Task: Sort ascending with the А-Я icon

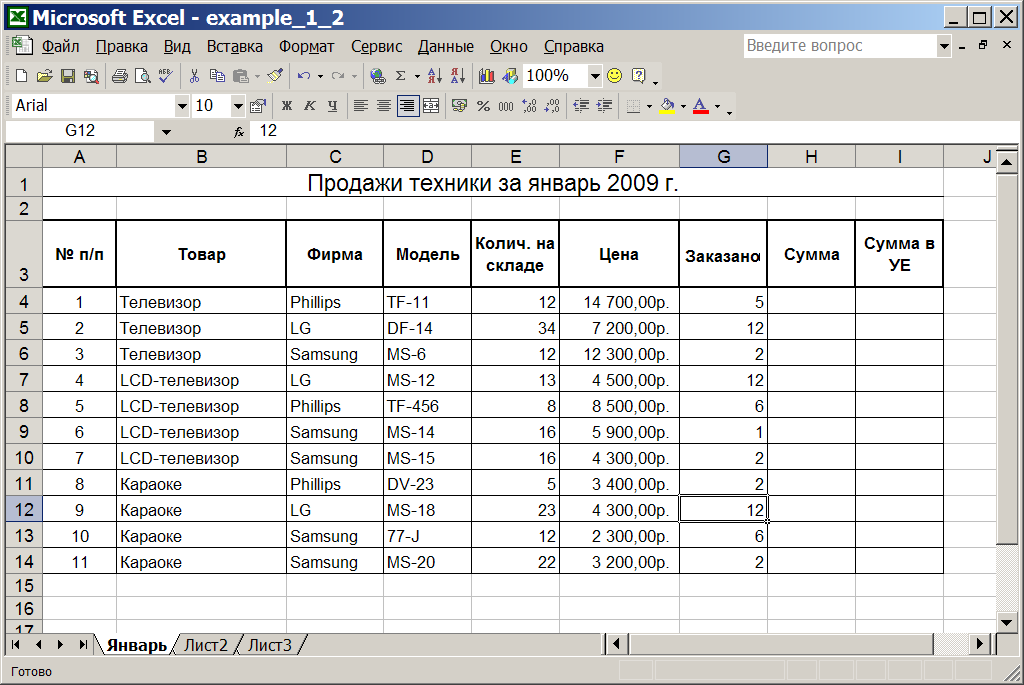Action: [x=435, y=76]
